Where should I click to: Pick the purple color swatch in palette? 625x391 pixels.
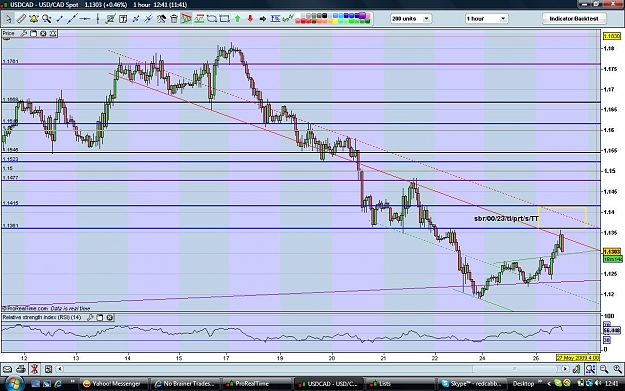click(x=362, y=16)
